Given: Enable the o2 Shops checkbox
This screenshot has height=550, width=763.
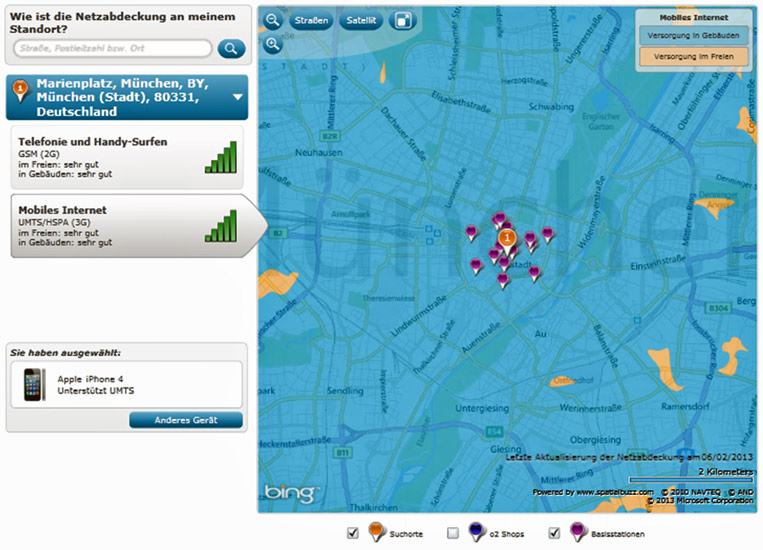Looking at the screenshot, I should point(453,533).
